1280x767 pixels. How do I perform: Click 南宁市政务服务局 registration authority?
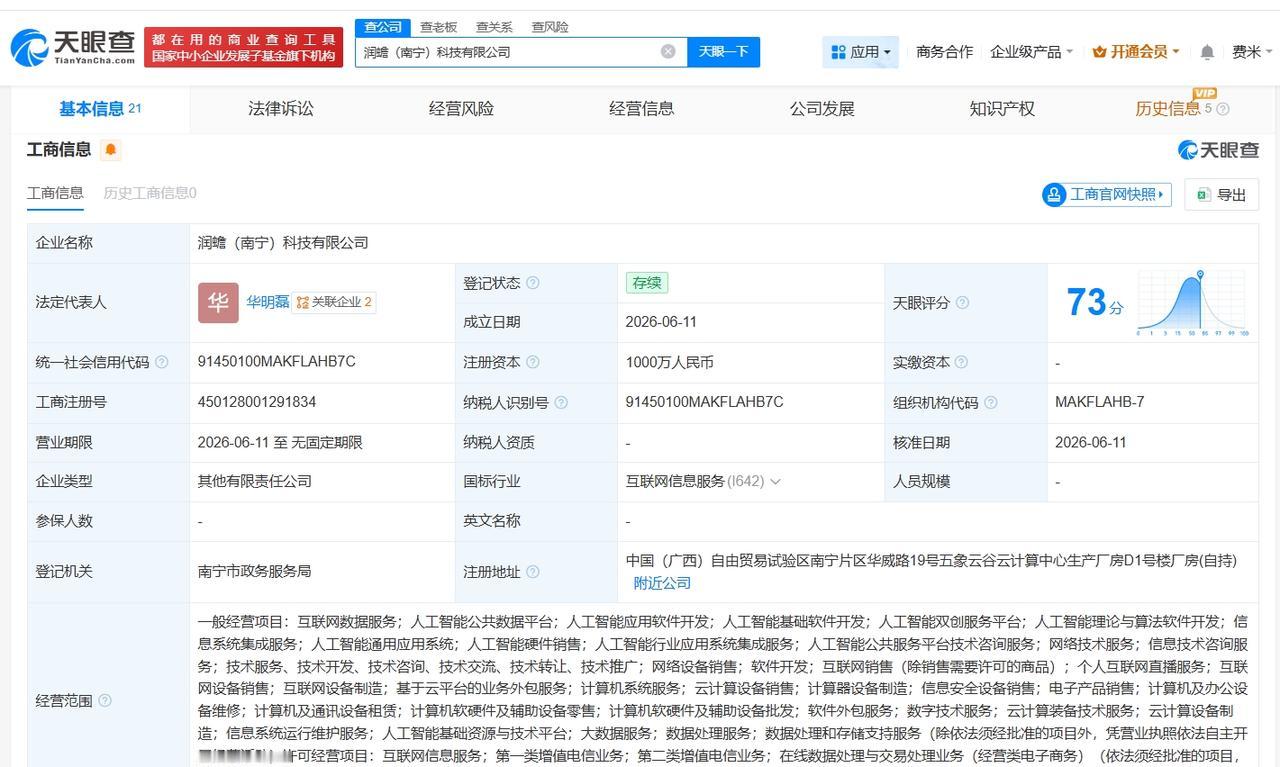point(254,572)
